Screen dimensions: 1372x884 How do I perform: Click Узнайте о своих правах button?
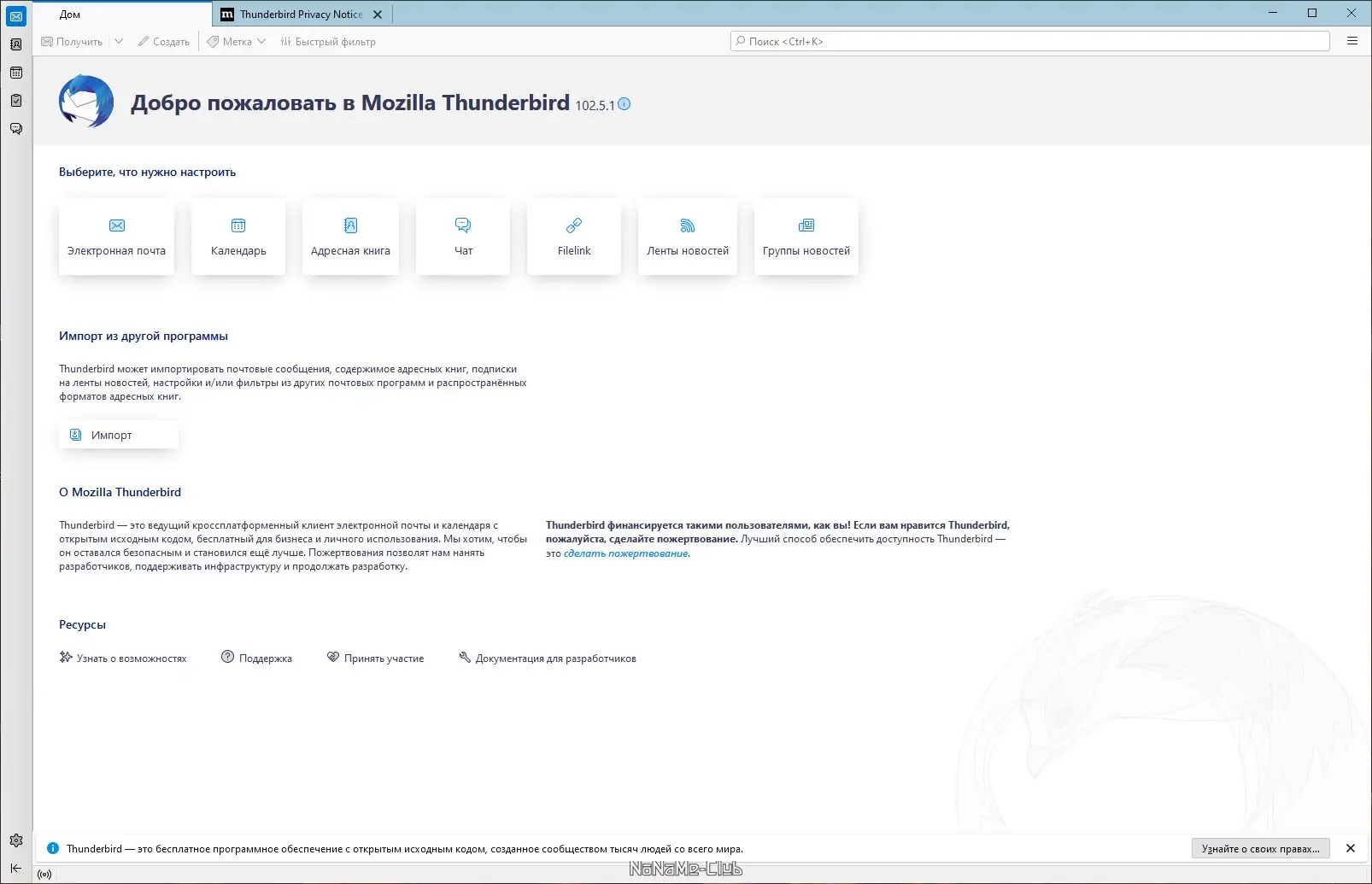click(x=1260, y=848)
